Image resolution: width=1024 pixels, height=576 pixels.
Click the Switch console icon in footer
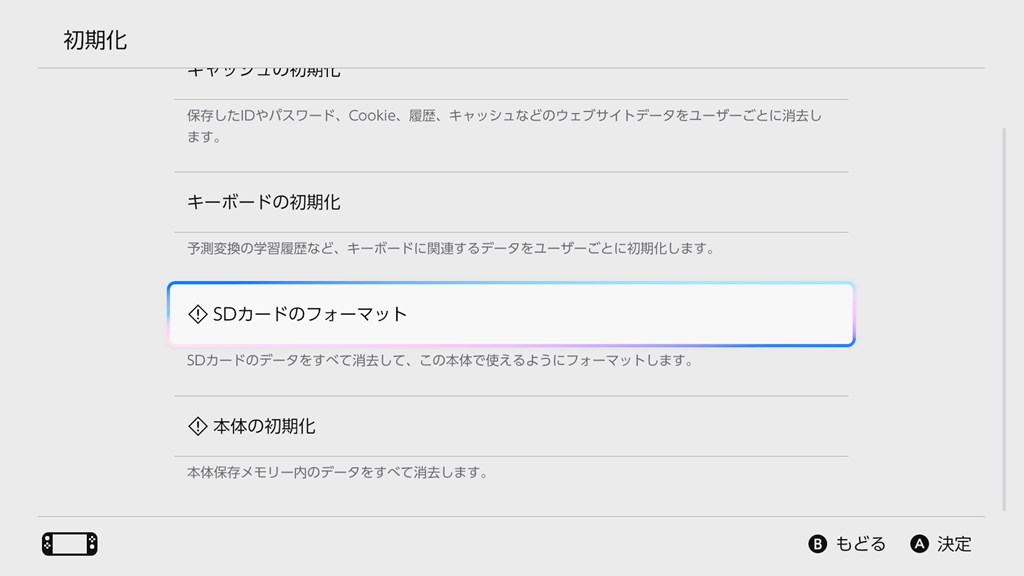click(x=70, y=544)
